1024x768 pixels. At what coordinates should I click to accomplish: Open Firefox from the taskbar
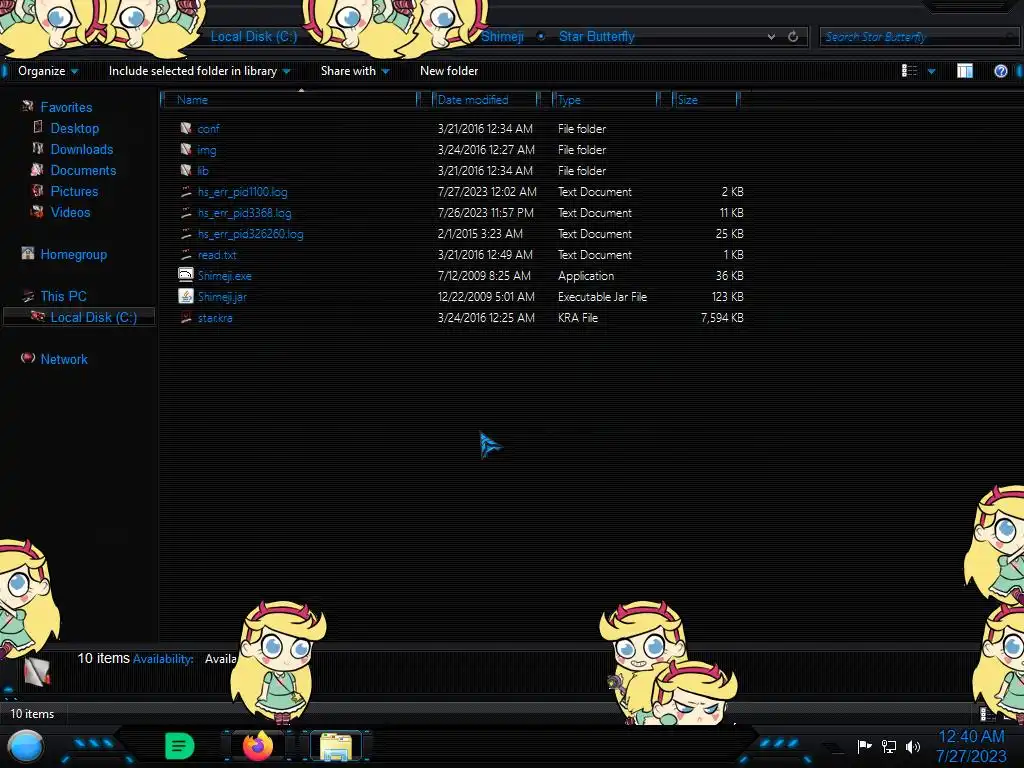[x=258, y=745]
